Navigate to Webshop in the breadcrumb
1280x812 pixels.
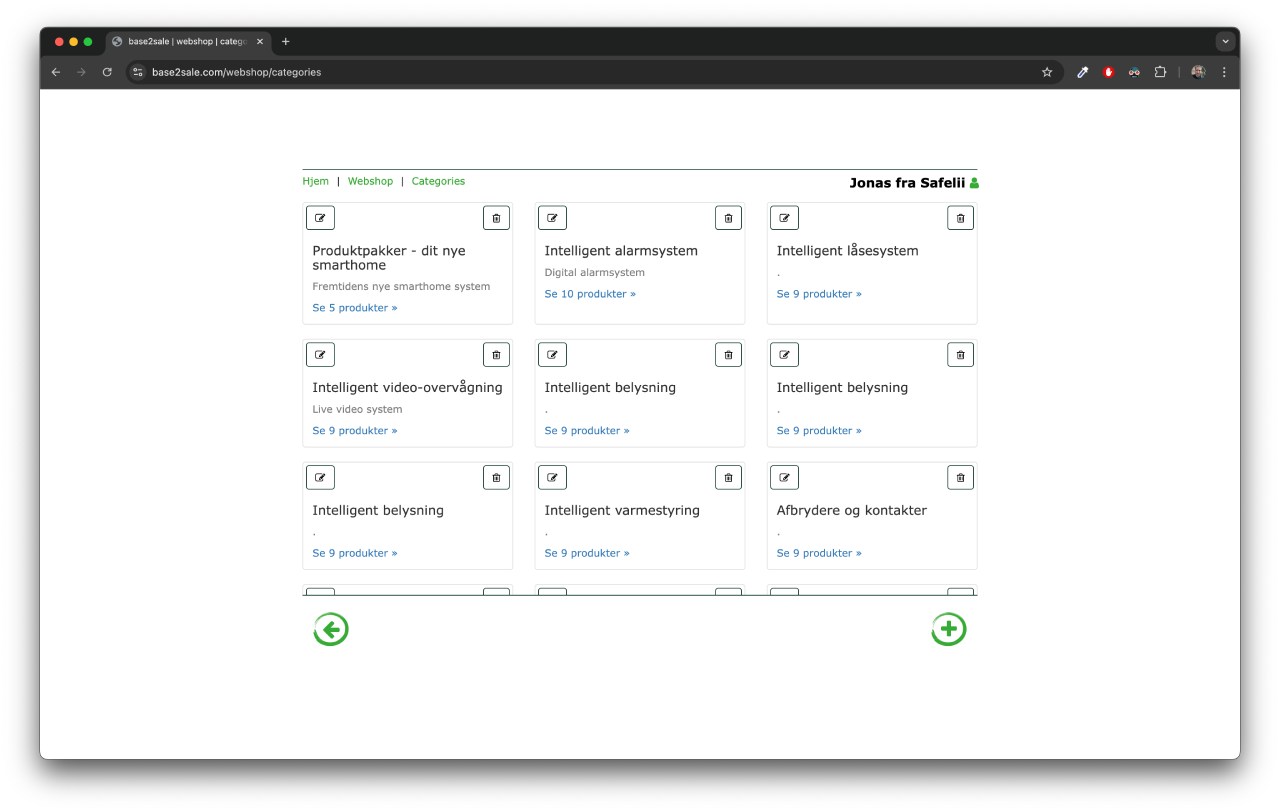[x=370, y=181]
